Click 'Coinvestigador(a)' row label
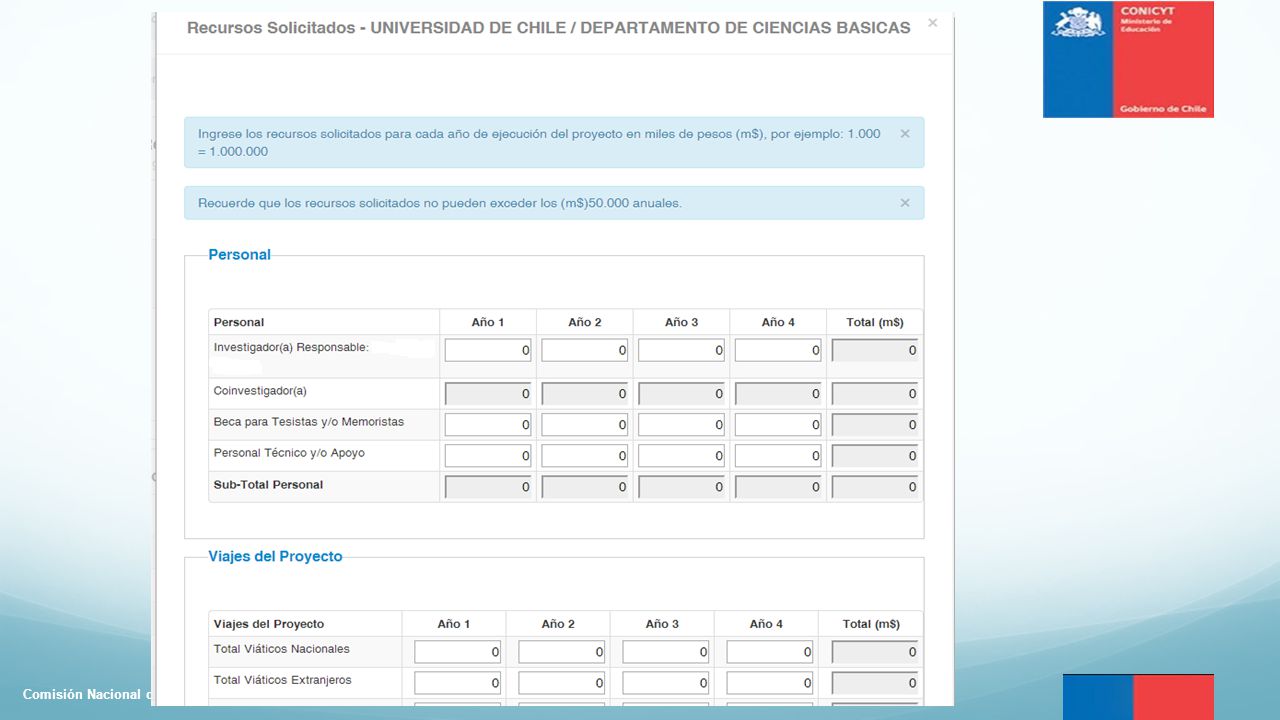This screenshot has height=720, width=1280. (260, 391)
